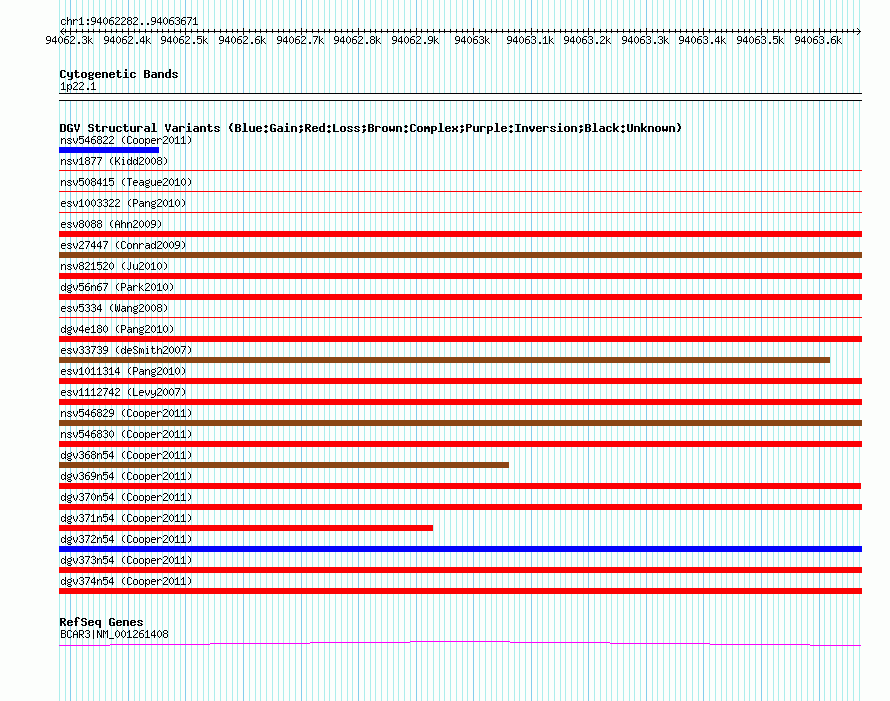Click the nsv1877 (Kidd2008) variant label

(114, 161)
